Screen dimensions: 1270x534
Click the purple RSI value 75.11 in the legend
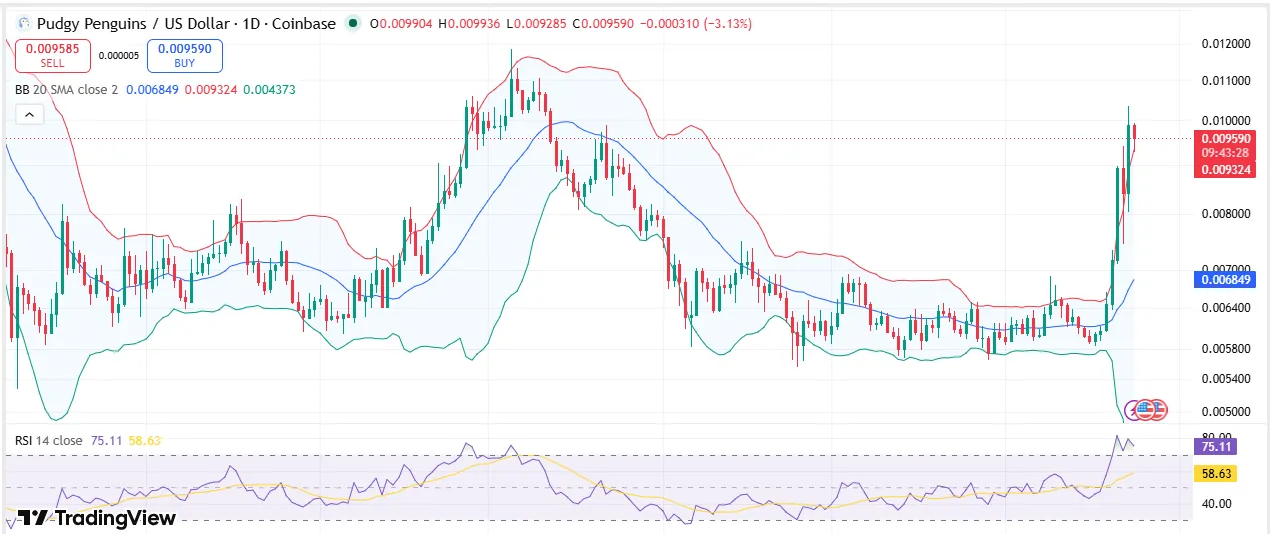click(x=106, y=440)
